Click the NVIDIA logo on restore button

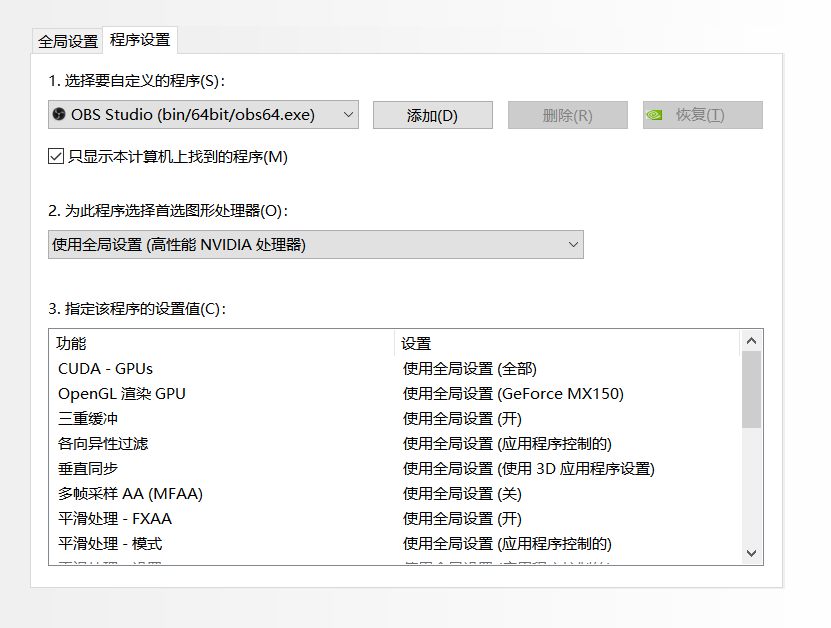[x=655, y=114]
